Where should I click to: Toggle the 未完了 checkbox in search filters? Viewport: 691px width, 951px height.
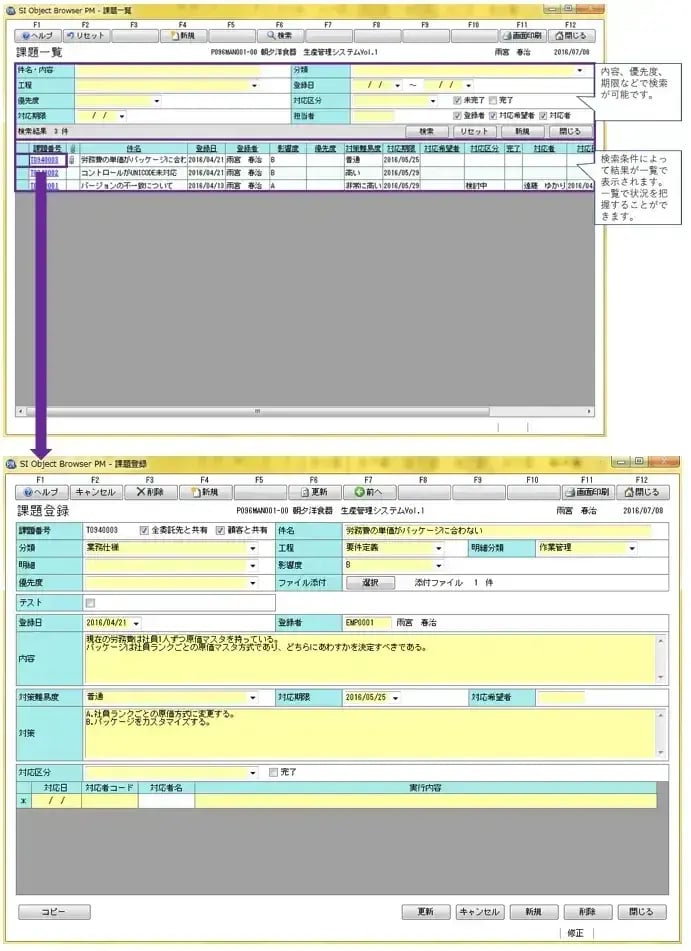457,101
